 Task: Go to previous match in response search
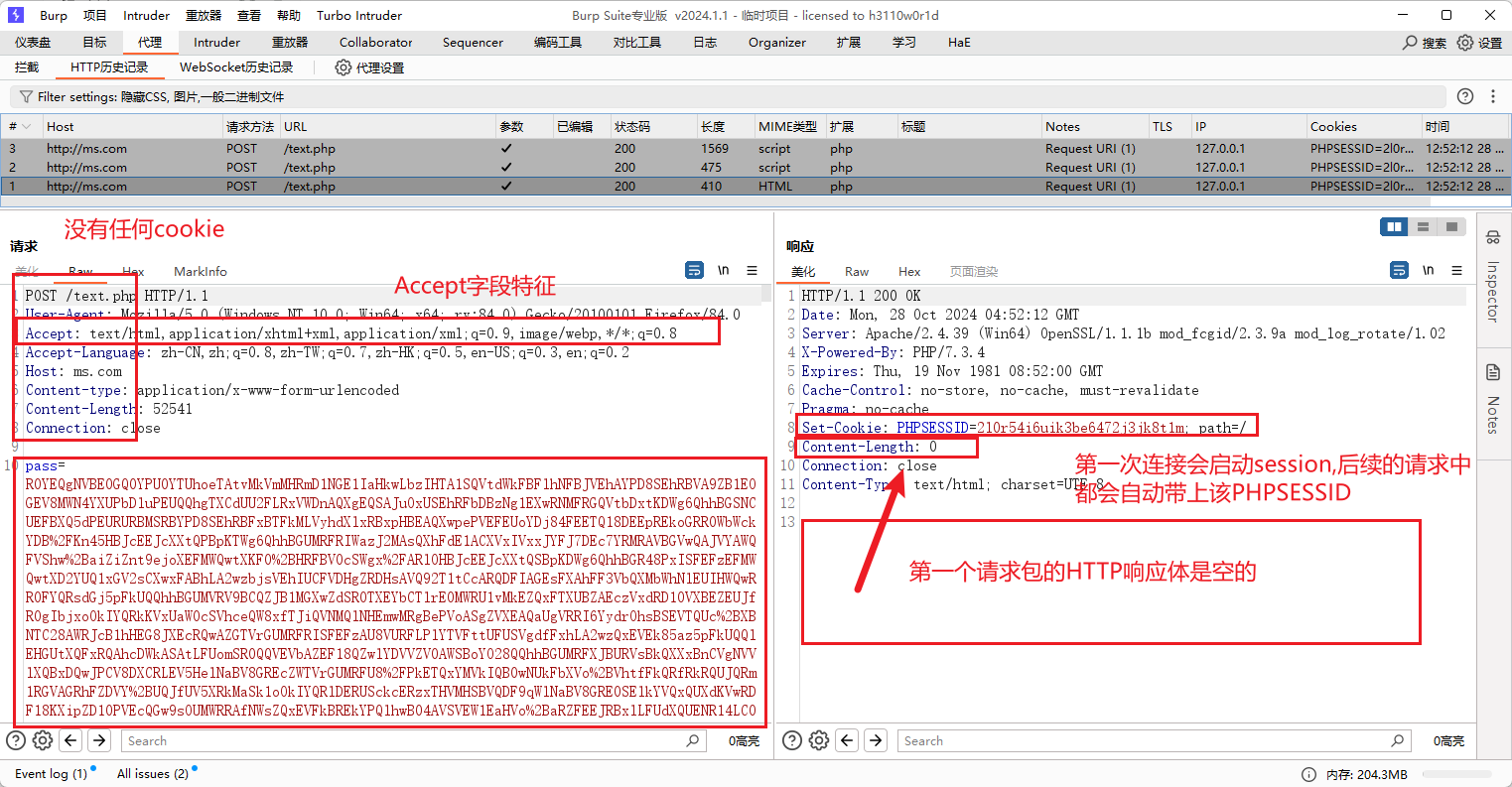(x=847, y=740)
